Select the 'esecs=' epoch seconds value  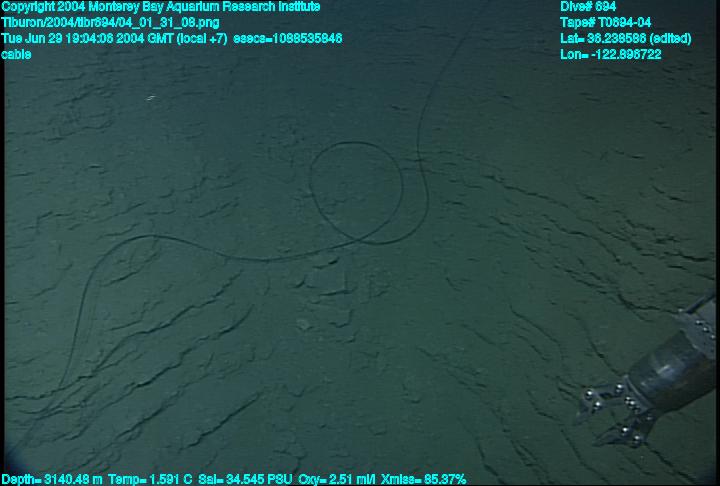click(287, 38)
